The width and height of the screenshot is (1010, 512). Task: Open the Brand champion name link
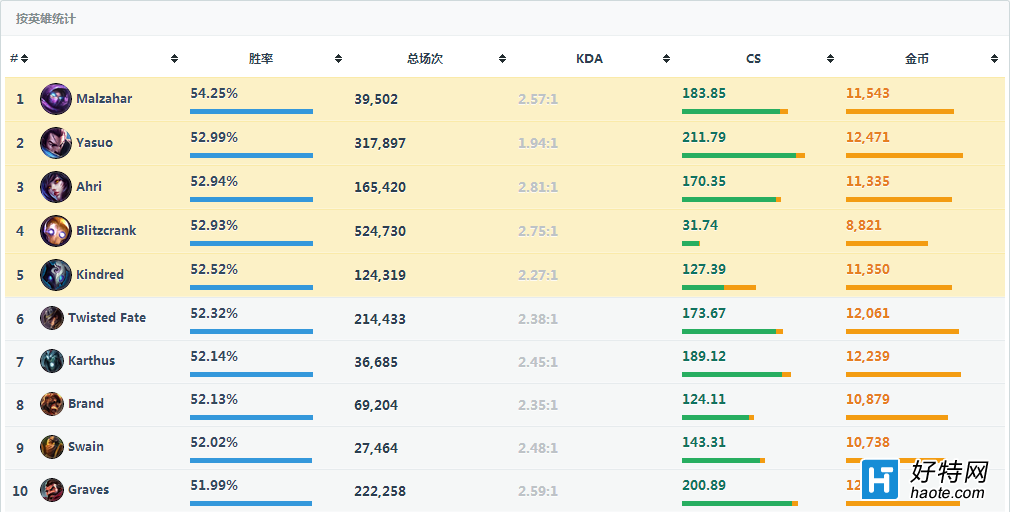coord(86,404)
